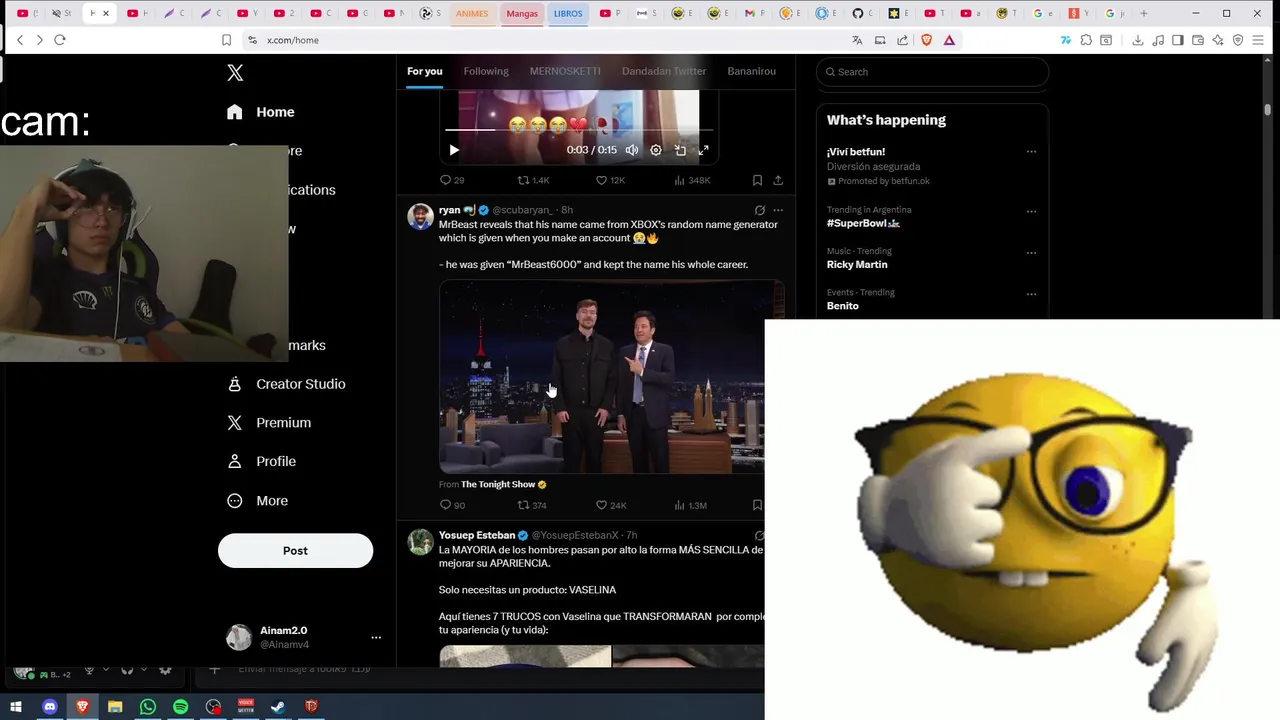Open More menu in sidebar
This screenshot has height=720, width=1280.
click(x=258, y=501)
